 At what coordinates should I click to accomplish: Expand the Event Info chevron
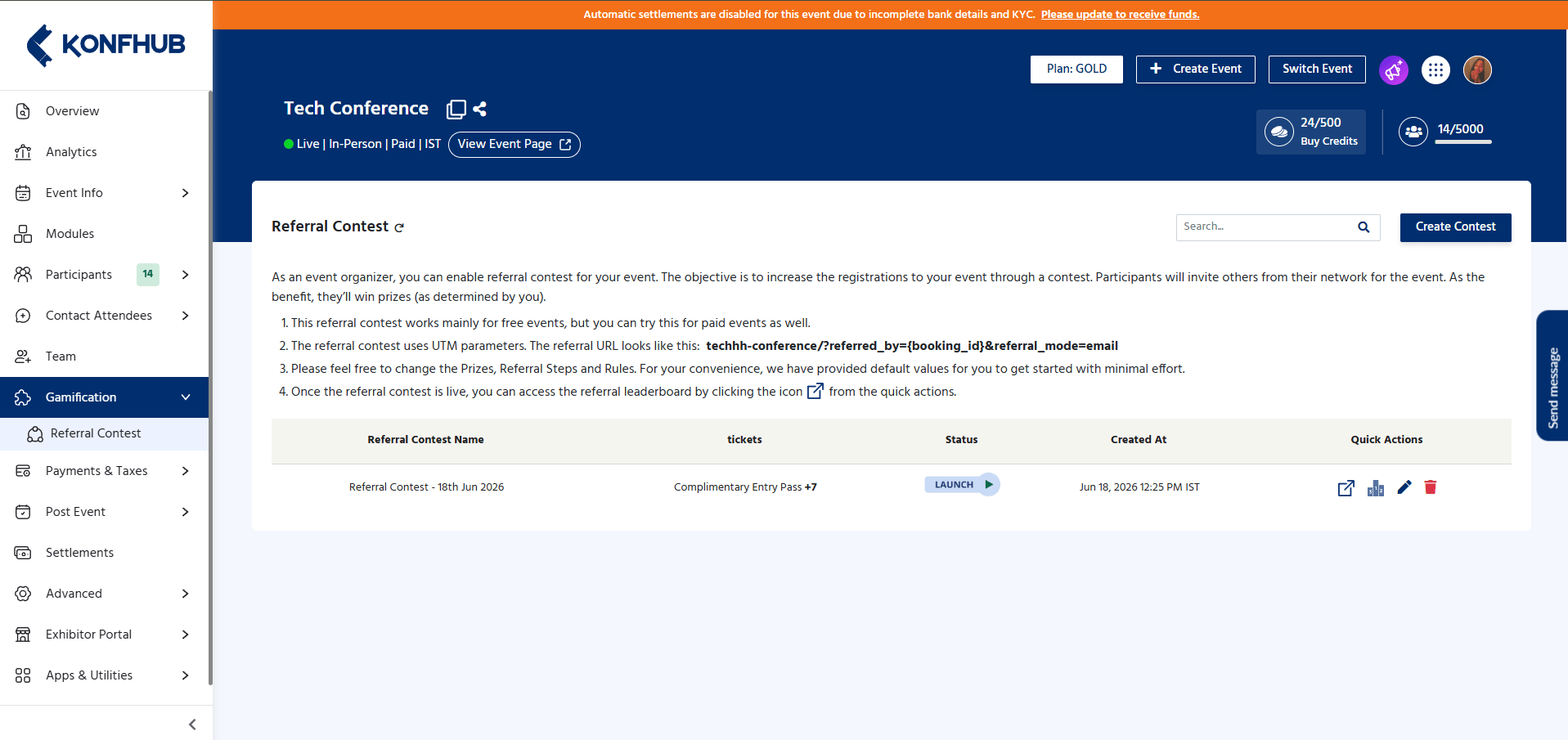(x=186, y=193)
